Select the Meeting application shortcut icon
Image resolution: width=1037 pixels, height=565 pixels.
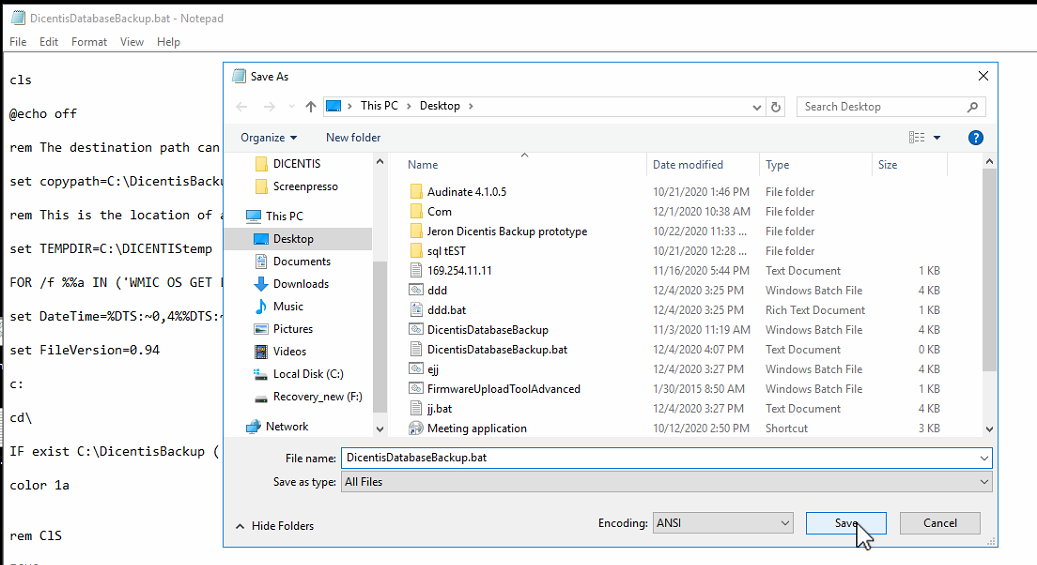click(x=417, y=428)
